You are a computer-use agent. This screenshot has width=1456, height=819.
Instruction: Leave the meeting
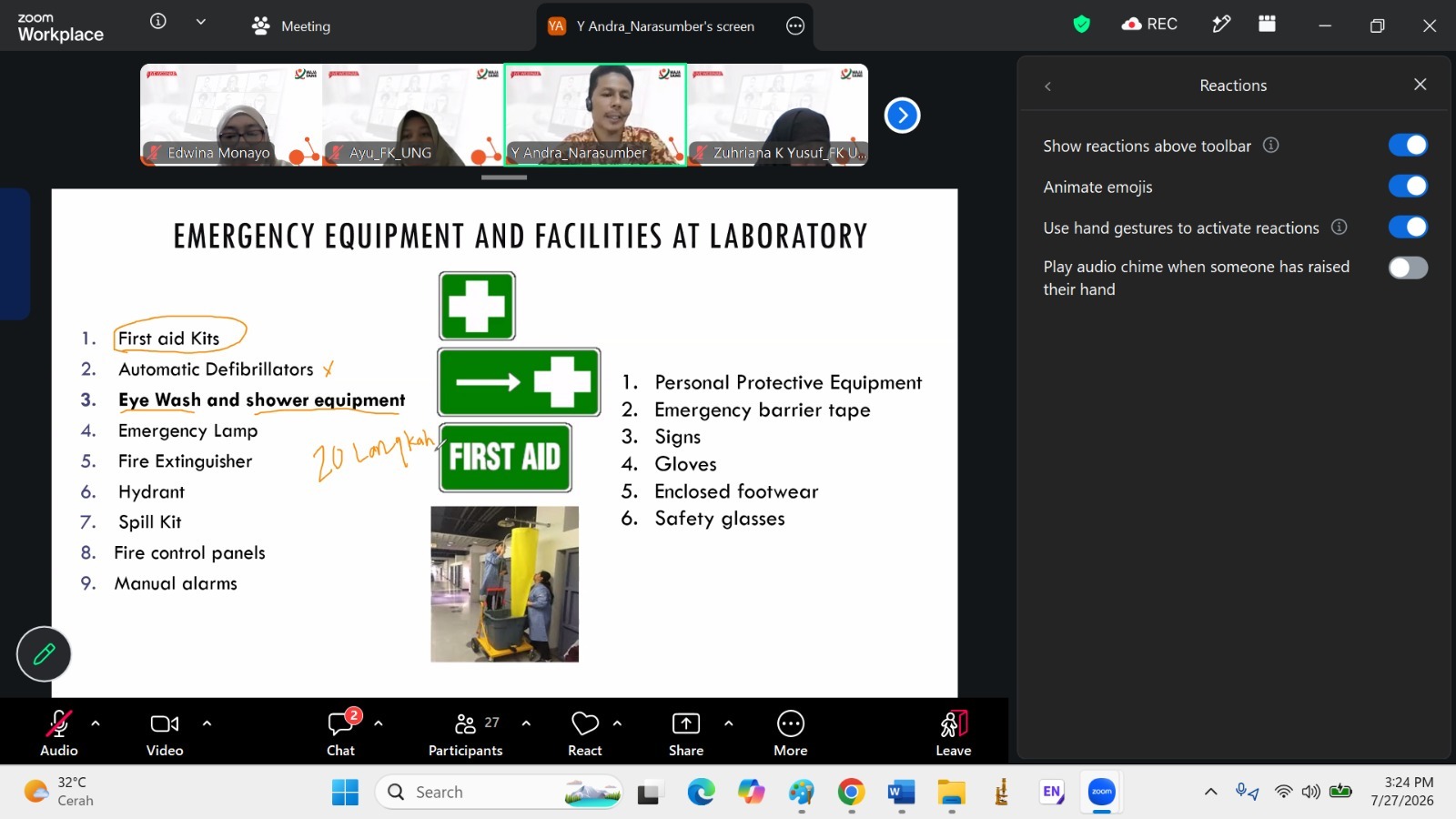click(954, 733)
